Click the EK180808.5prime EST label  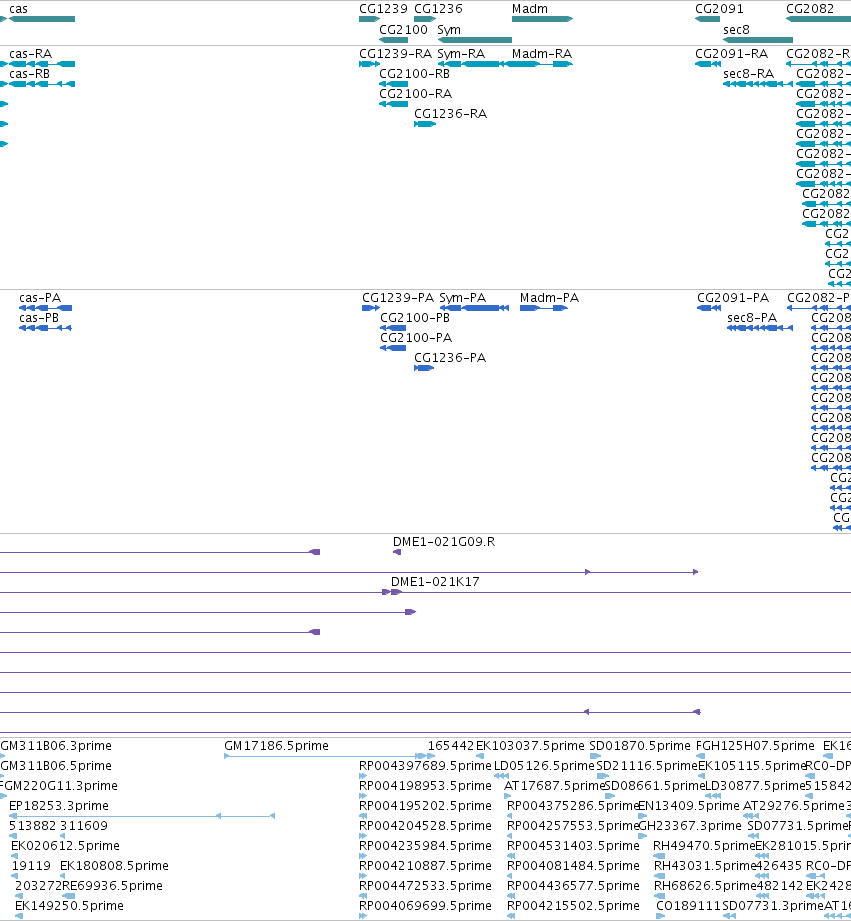pos(114,866)
